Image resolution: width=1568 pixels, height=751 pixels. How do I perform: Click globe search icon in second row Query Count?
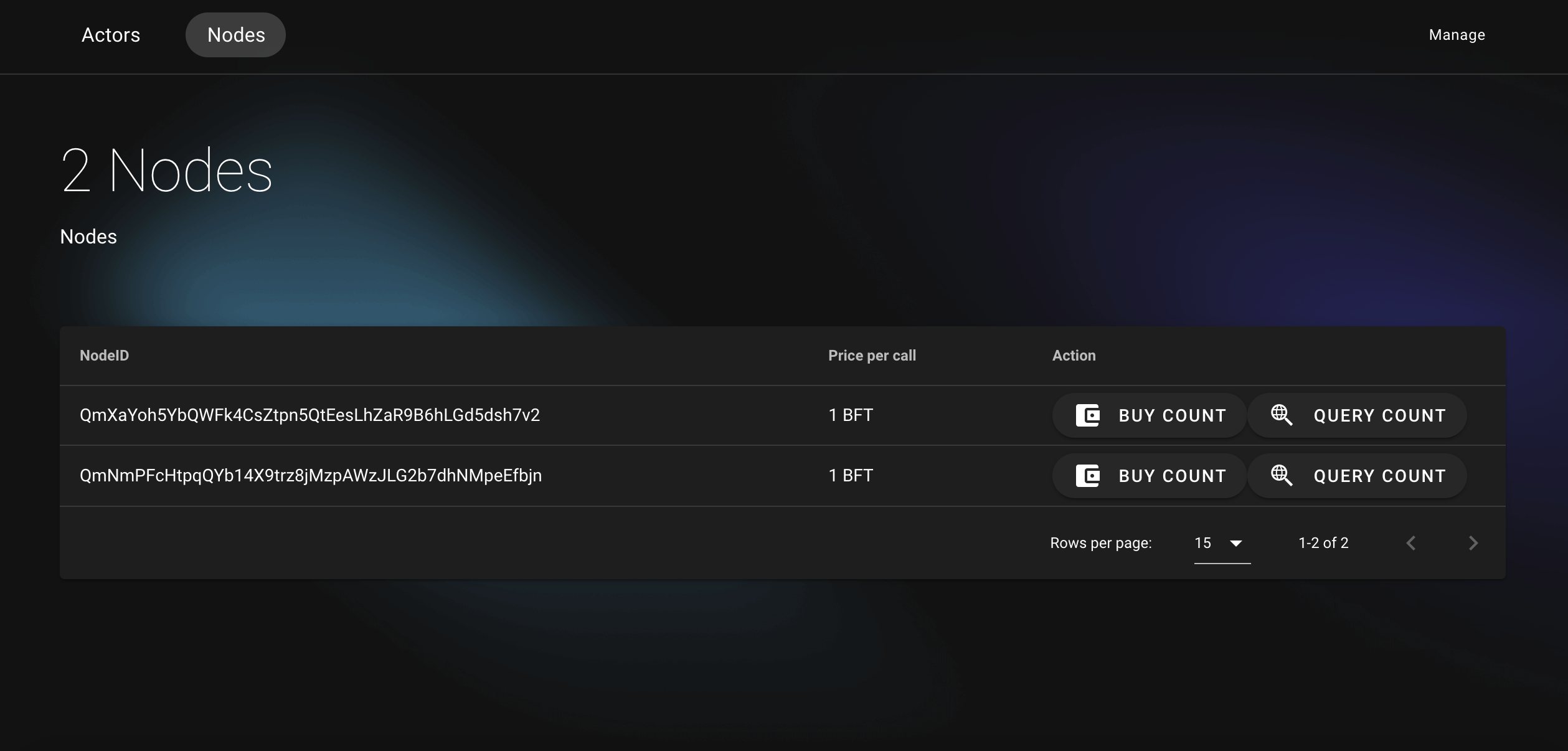1282,476
